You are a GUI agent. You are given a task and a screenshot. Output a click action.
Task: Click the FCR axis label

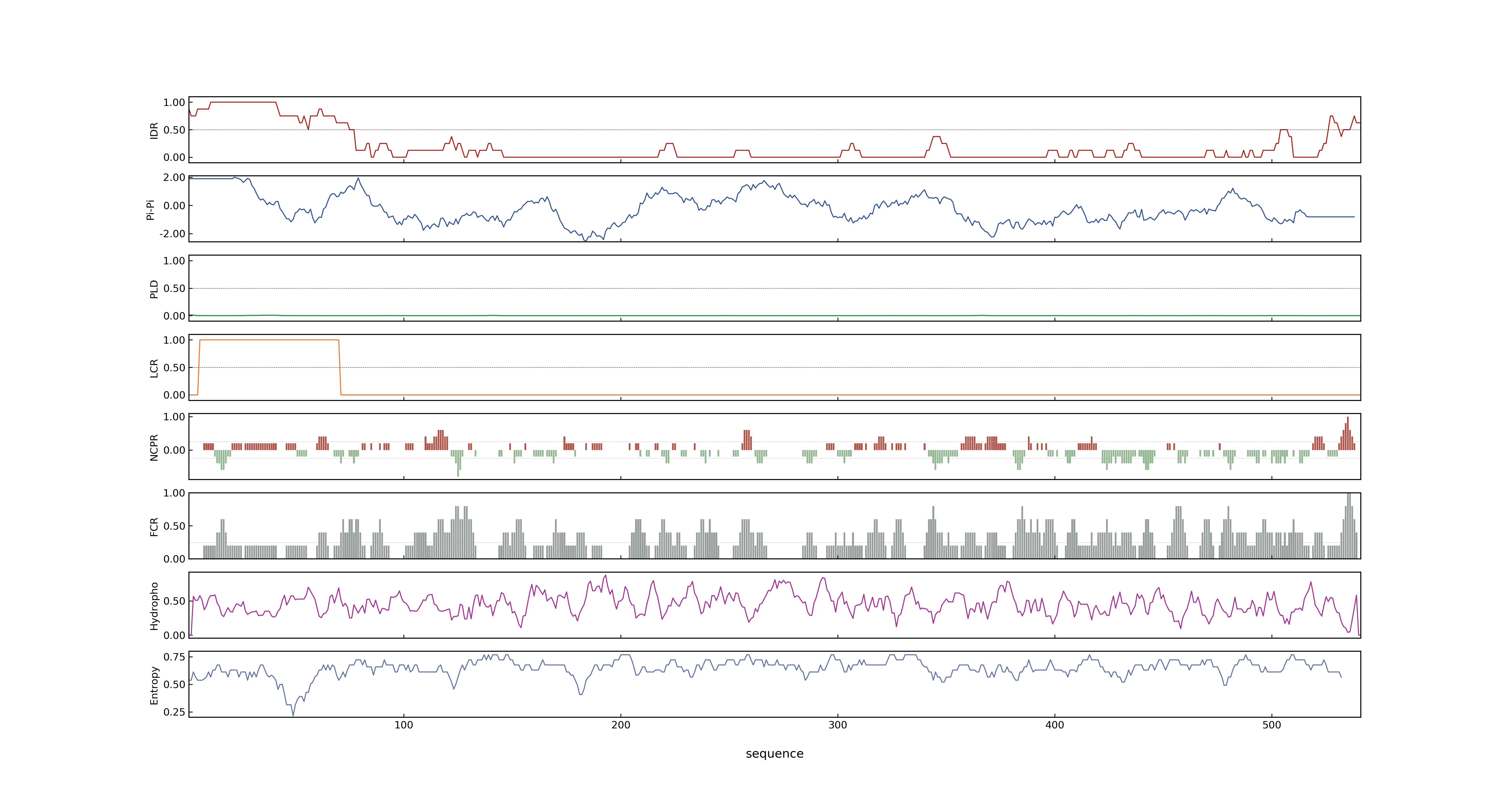[x=154, y=526]
